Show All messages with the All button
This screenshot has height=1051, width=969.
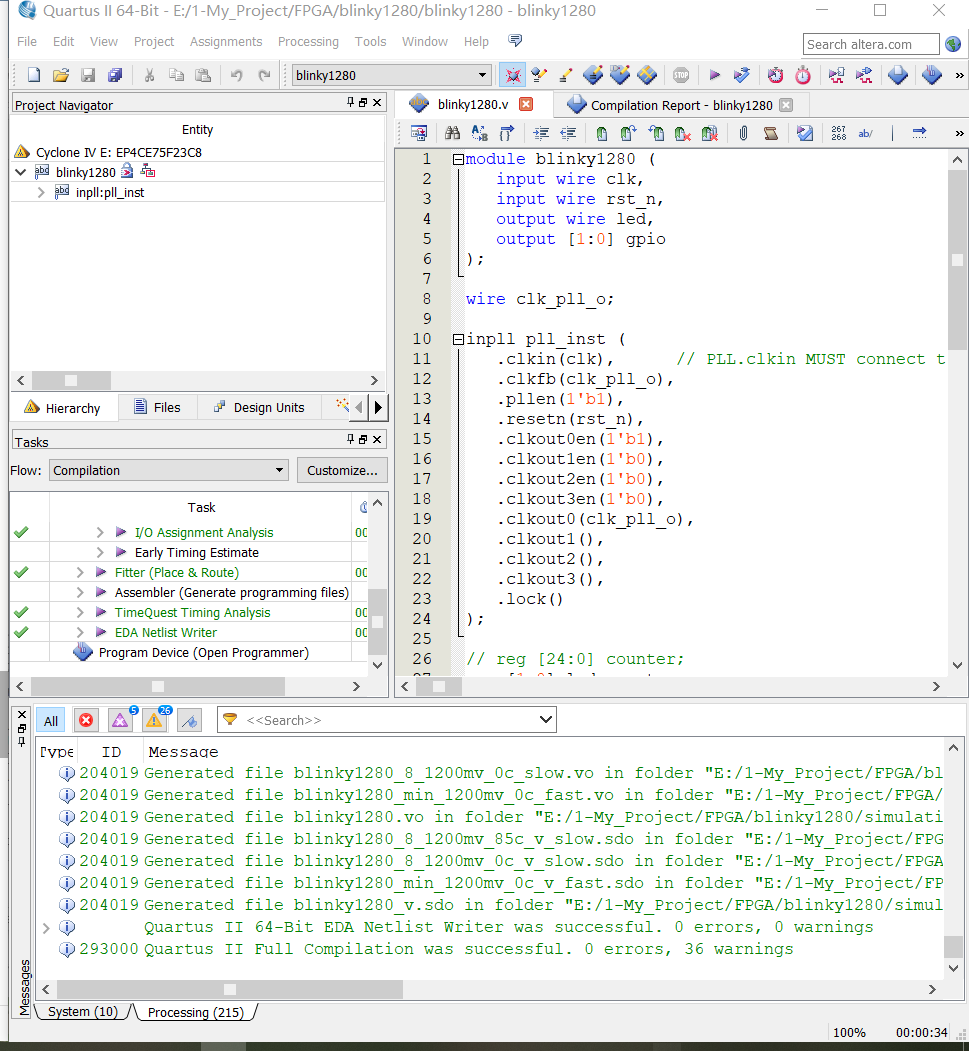click(x=51, y=720)
